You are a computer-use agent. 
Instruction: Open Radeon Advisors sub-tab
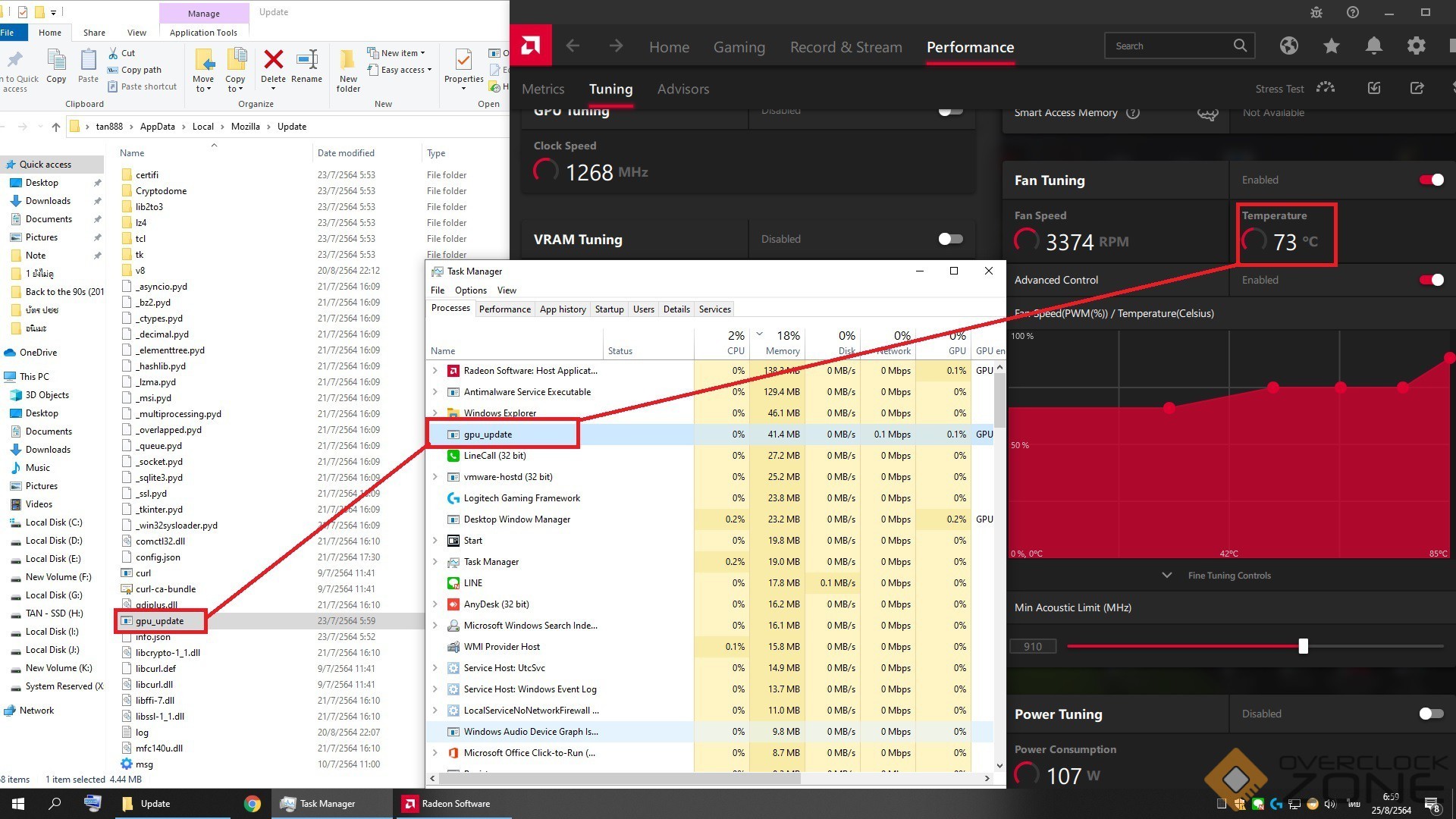tap(682, 89)
